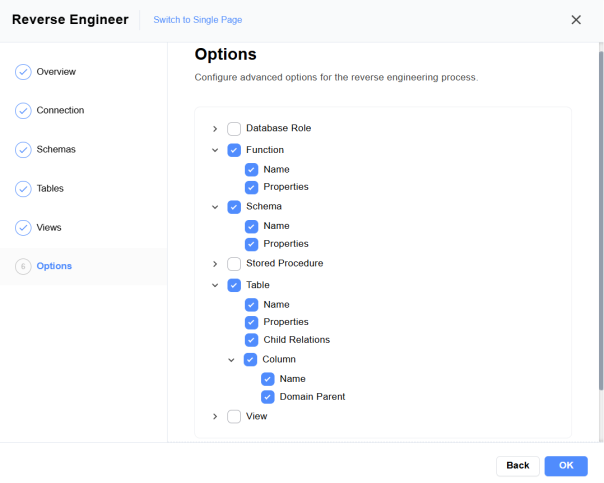Viewport: 604px width, 483px height.
Task: Uncheck Name under Schema
Action: tap(251, 226)
